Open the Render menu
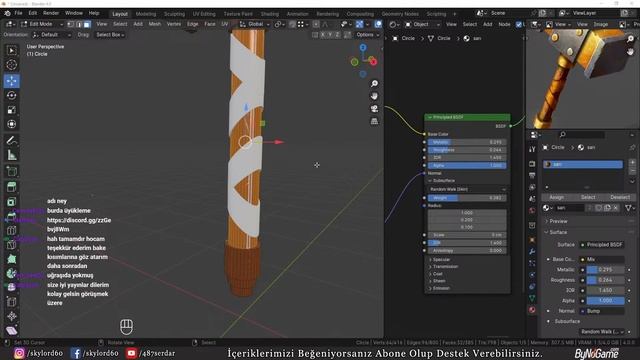The image size is (640, 360). (x=51, y=13)
